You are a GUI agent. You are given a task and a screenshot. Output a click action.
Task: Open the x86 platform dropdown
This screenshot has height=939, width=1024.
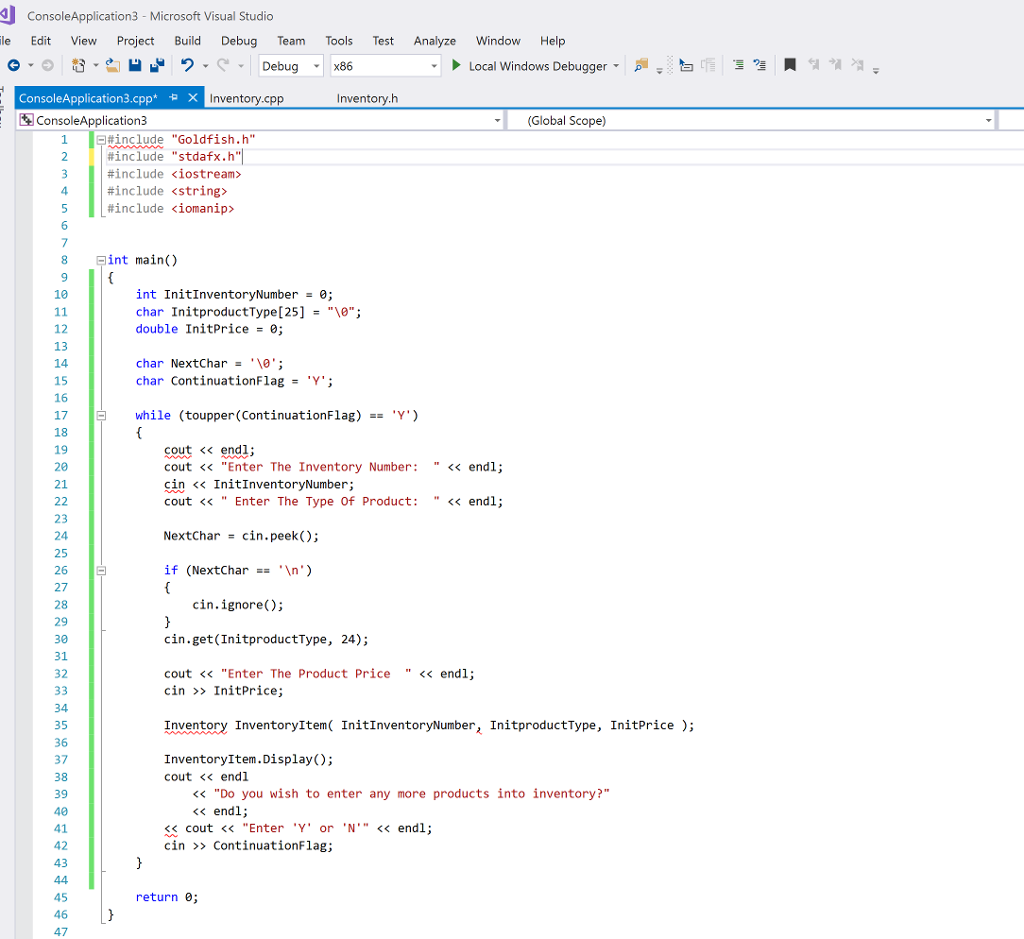[x=385, y=66]
